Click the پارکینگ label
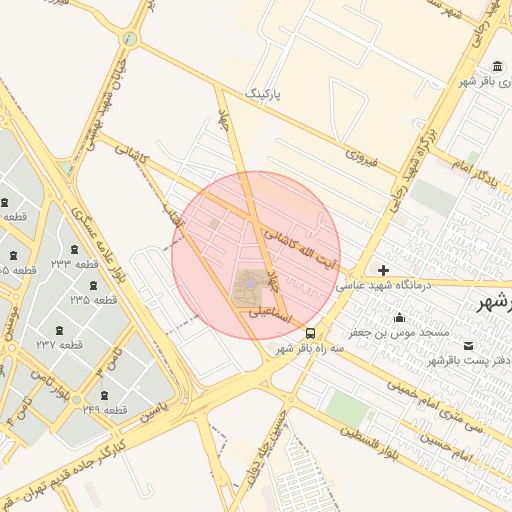512x512 pixels. pyautogui.click(x=263, y=95)
